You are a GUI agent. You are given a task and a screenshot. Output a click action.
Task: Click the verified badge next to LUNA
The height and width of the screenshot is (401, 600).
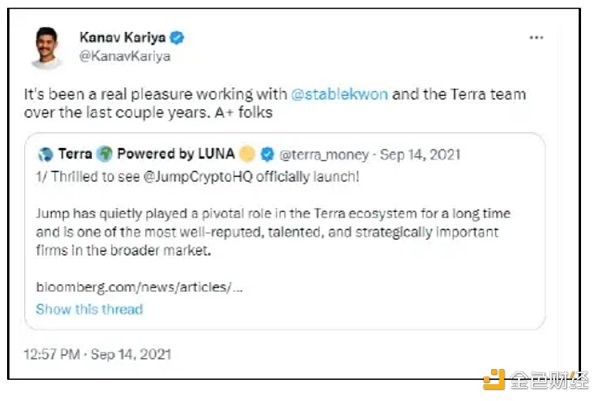(x=267, y=154)
